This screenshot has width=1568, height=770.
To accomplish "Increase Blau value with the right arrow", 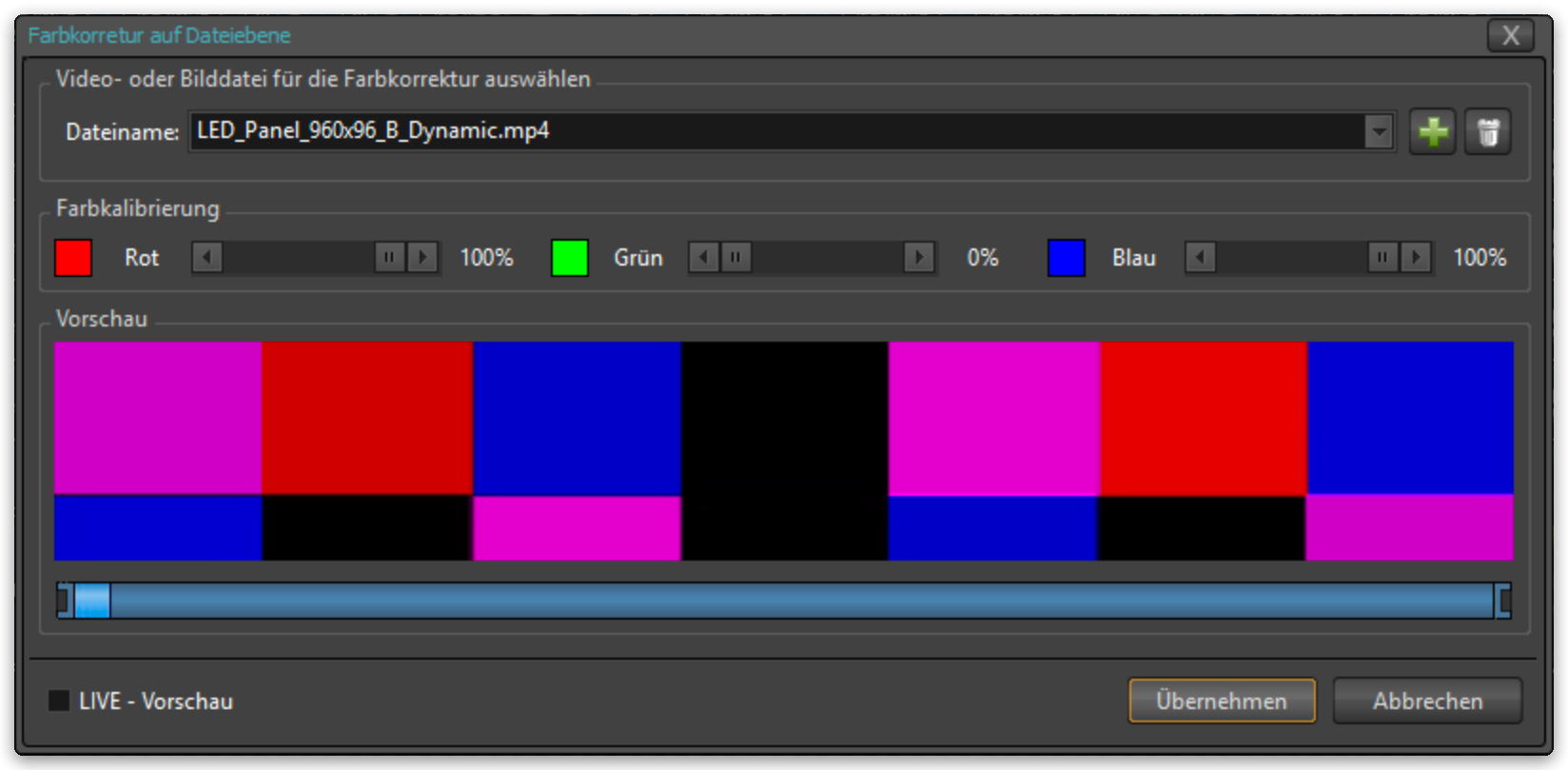I will click(x=1417, y=258).
